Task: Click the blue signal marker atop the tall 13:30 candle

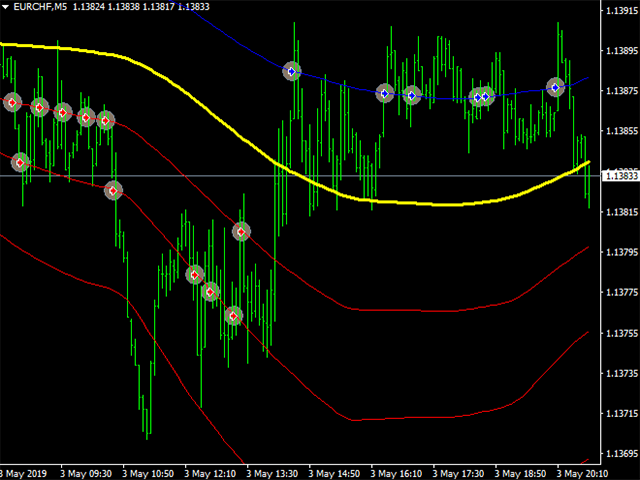Action: (292, 71)
